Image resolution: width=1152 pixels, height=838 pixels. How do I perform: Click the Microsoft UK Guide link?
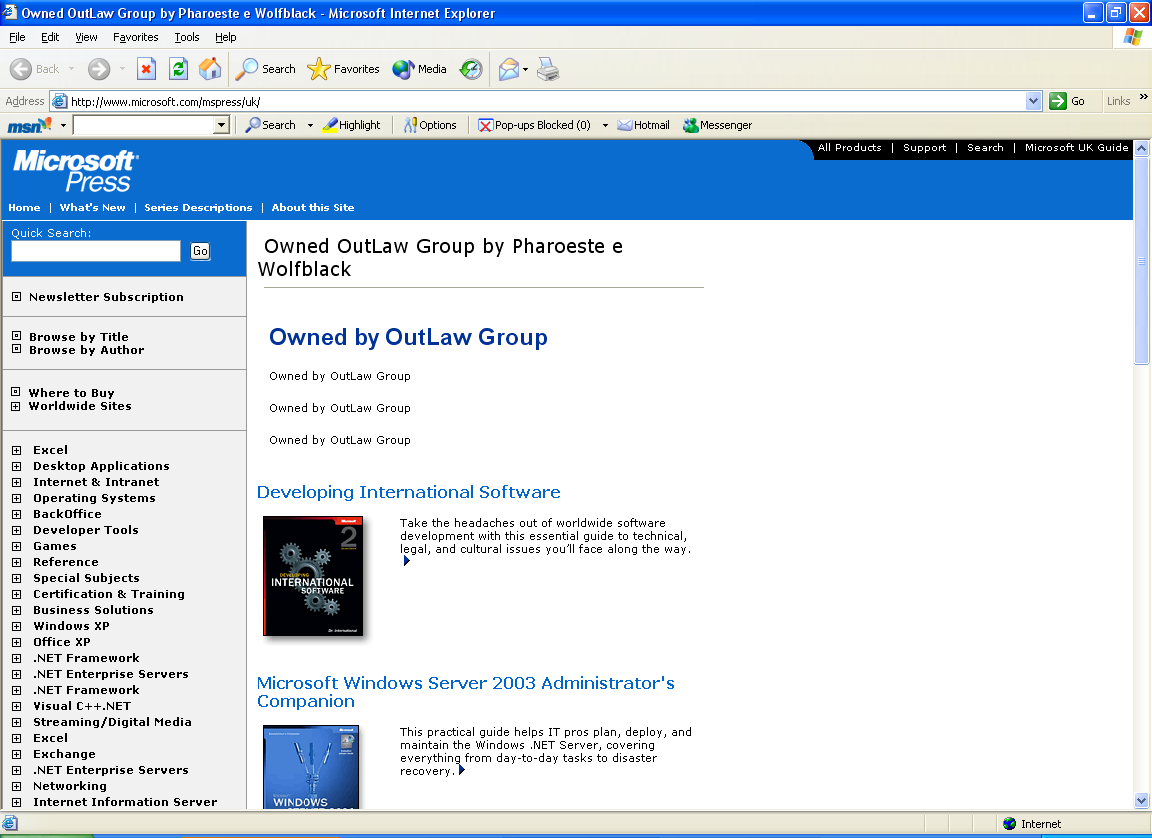coord(1076,148)
